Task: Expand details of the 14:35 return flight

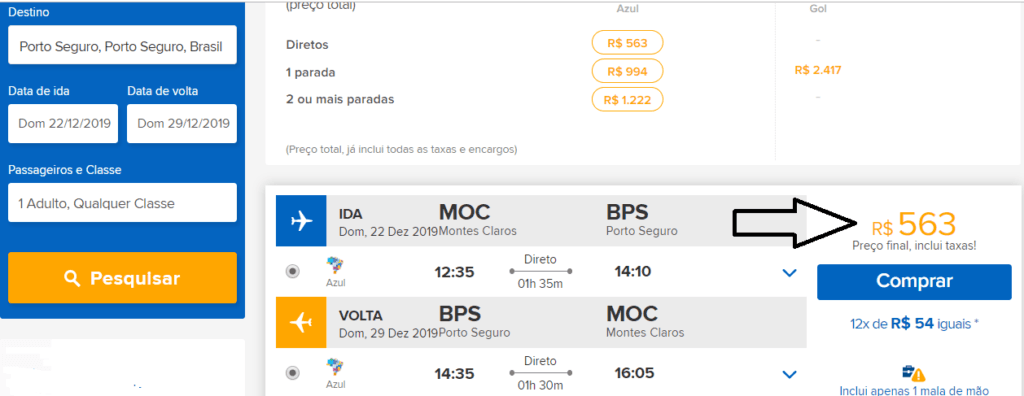Action: point(790,374)
